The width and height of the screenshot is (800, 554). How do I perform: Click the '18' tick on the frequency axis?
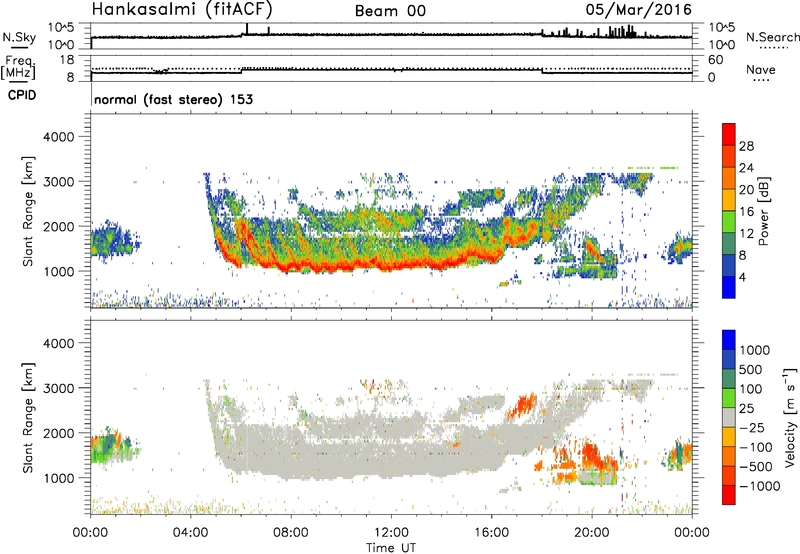point(67,60)
